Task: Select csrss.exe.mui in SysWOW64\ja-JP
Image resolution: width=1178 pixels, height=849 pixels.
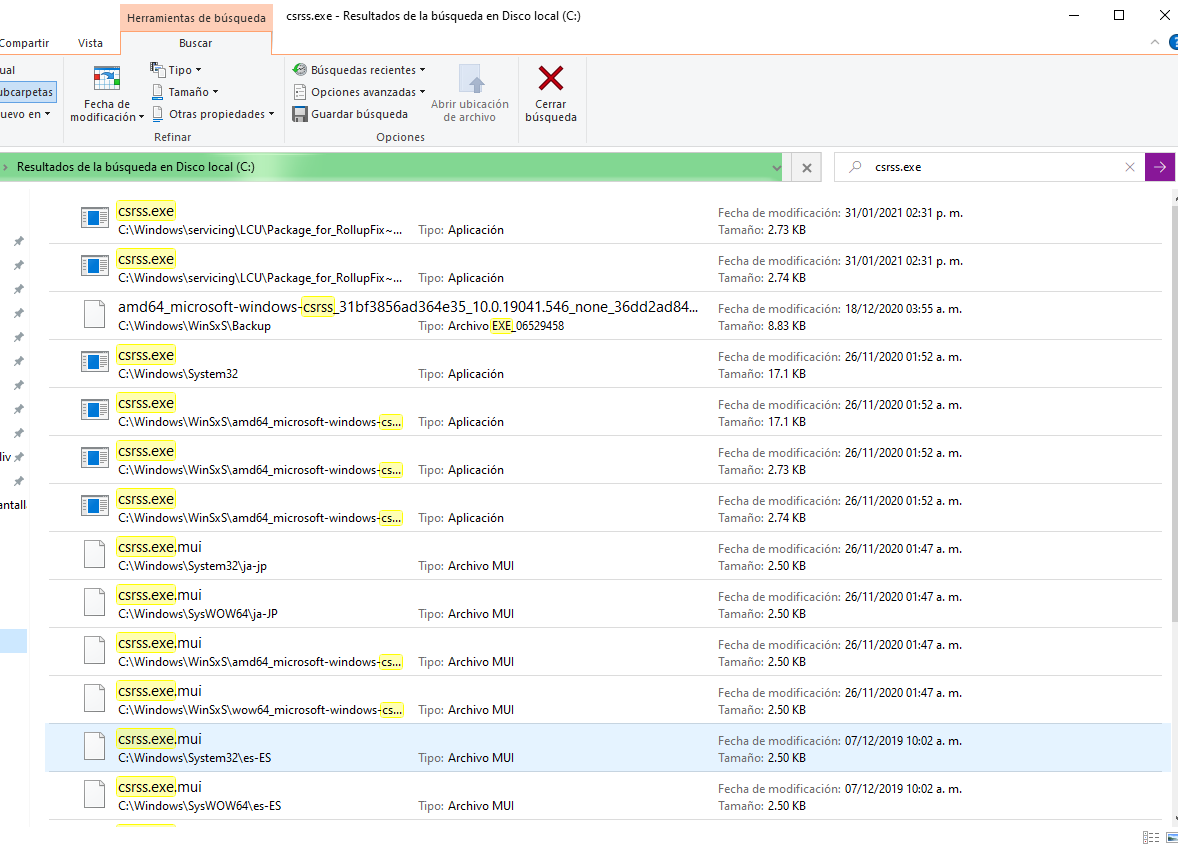Action: 605,604
